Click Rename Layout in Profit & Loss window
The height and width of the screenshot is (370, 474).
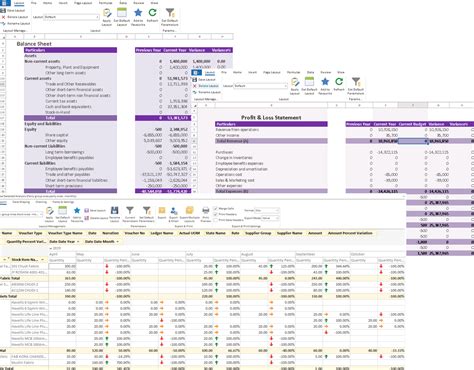coord(207,92)
